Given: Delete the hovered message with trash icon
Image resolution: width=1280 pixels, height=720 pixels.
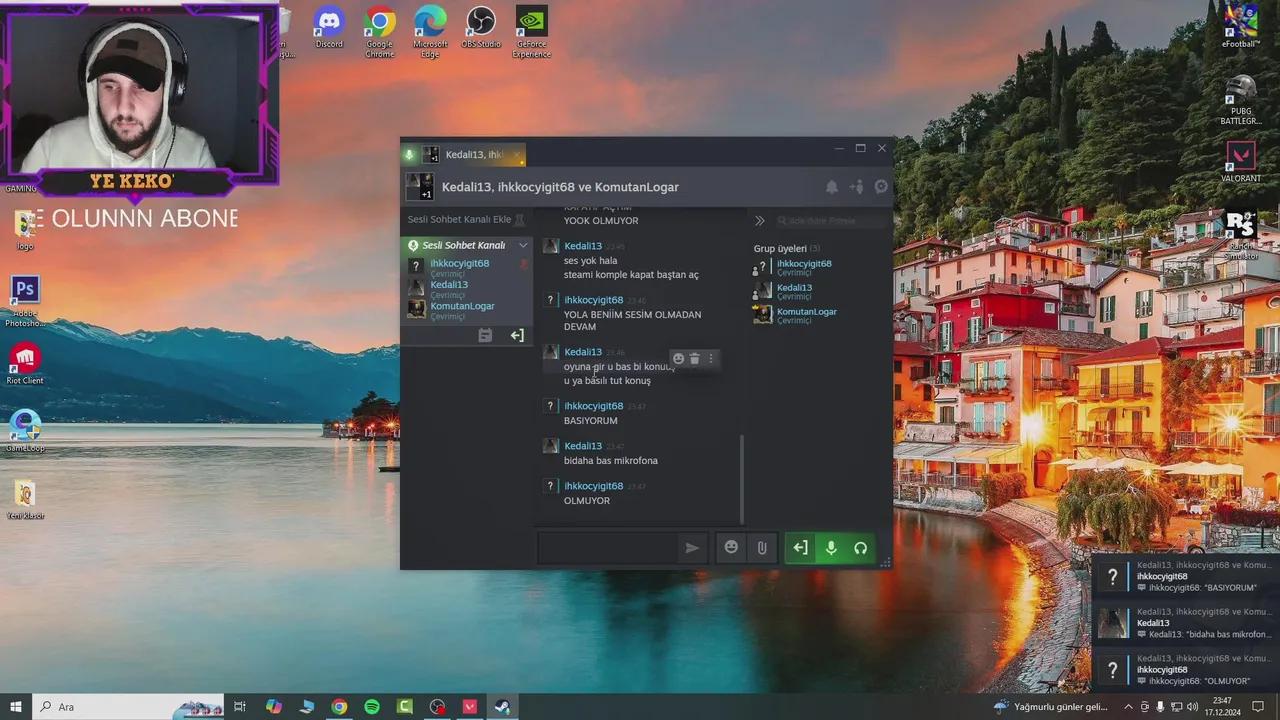Looking at the screenshot, I should pos(695,359).
